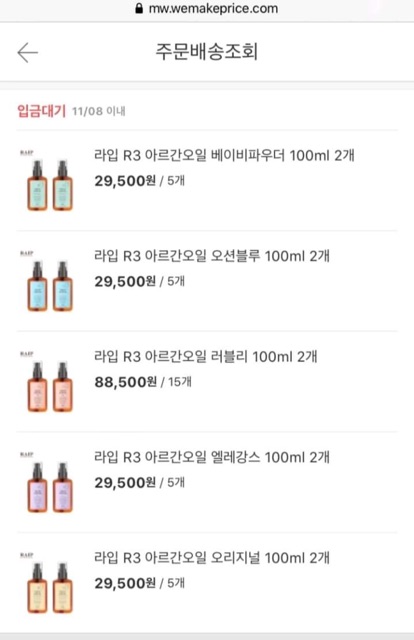Image resolution: width=414 pixels, height=640 pixels.
Task: Select 라입 R3 아르간오일 오션블루 title
Action: [x=212, y=256]
